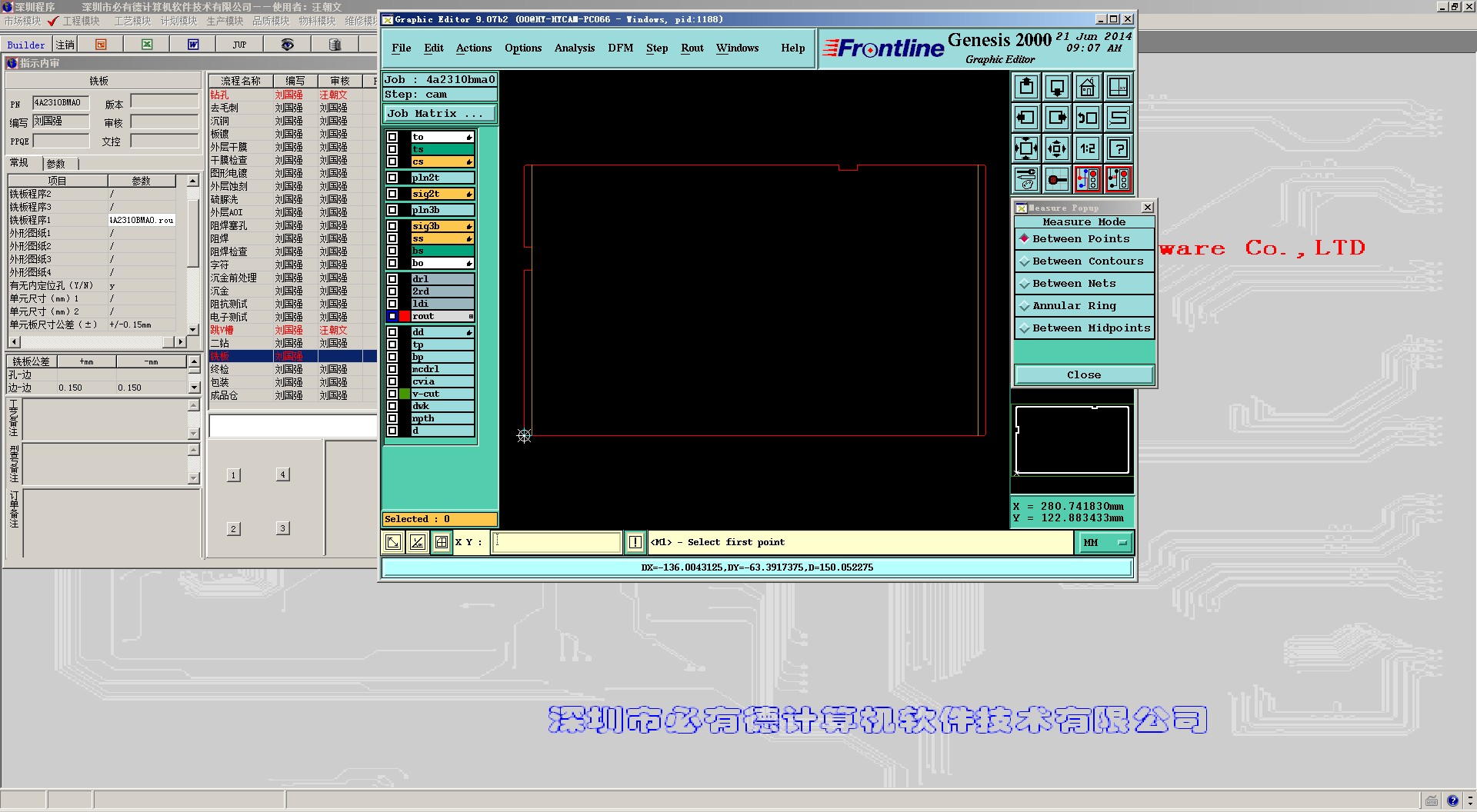Click the 1:2 zoom scale icon

tap(1087, 148)
